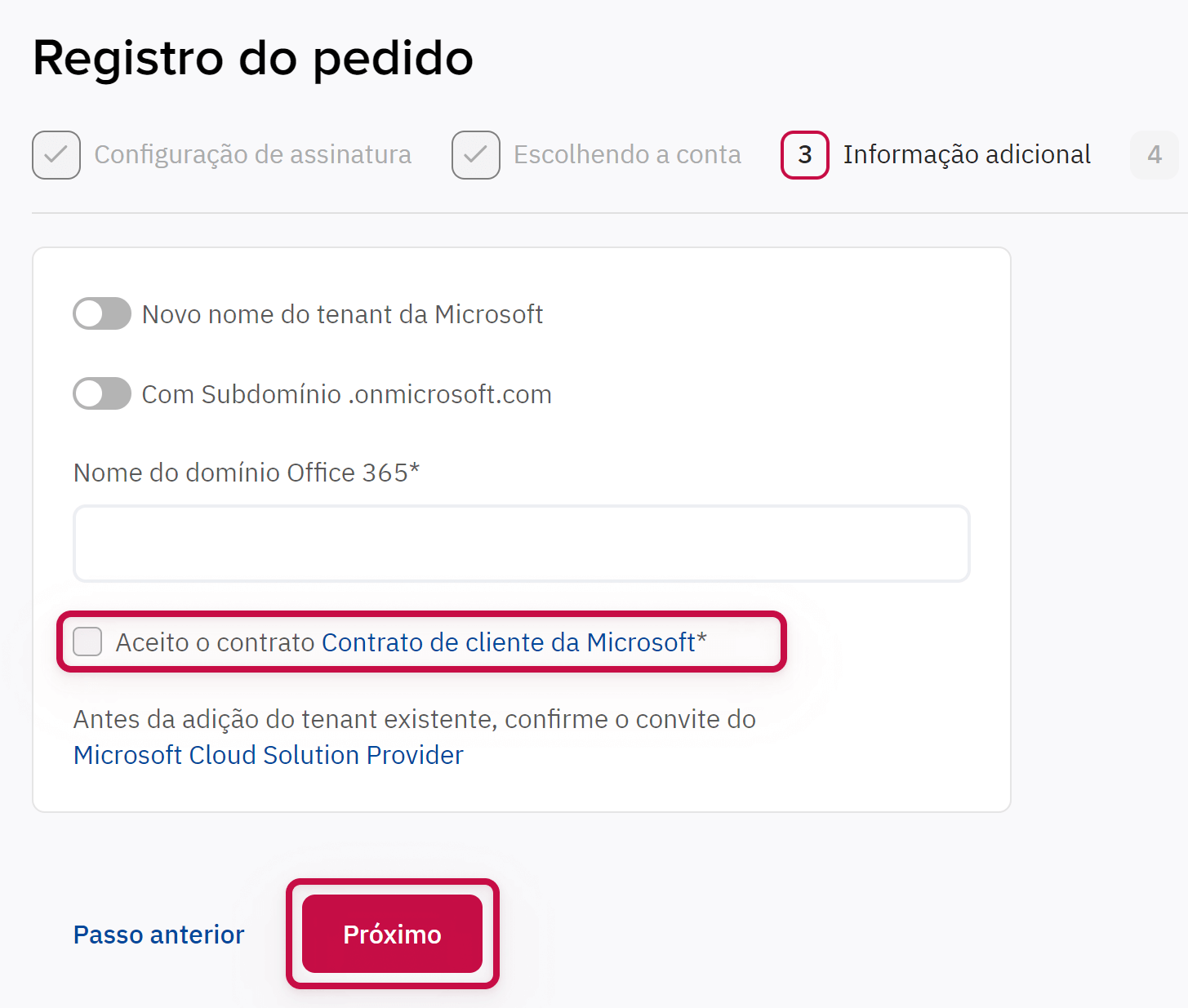Go to the Configuração de assinatura step label
1188x1008 pixels.
(253, 155)
